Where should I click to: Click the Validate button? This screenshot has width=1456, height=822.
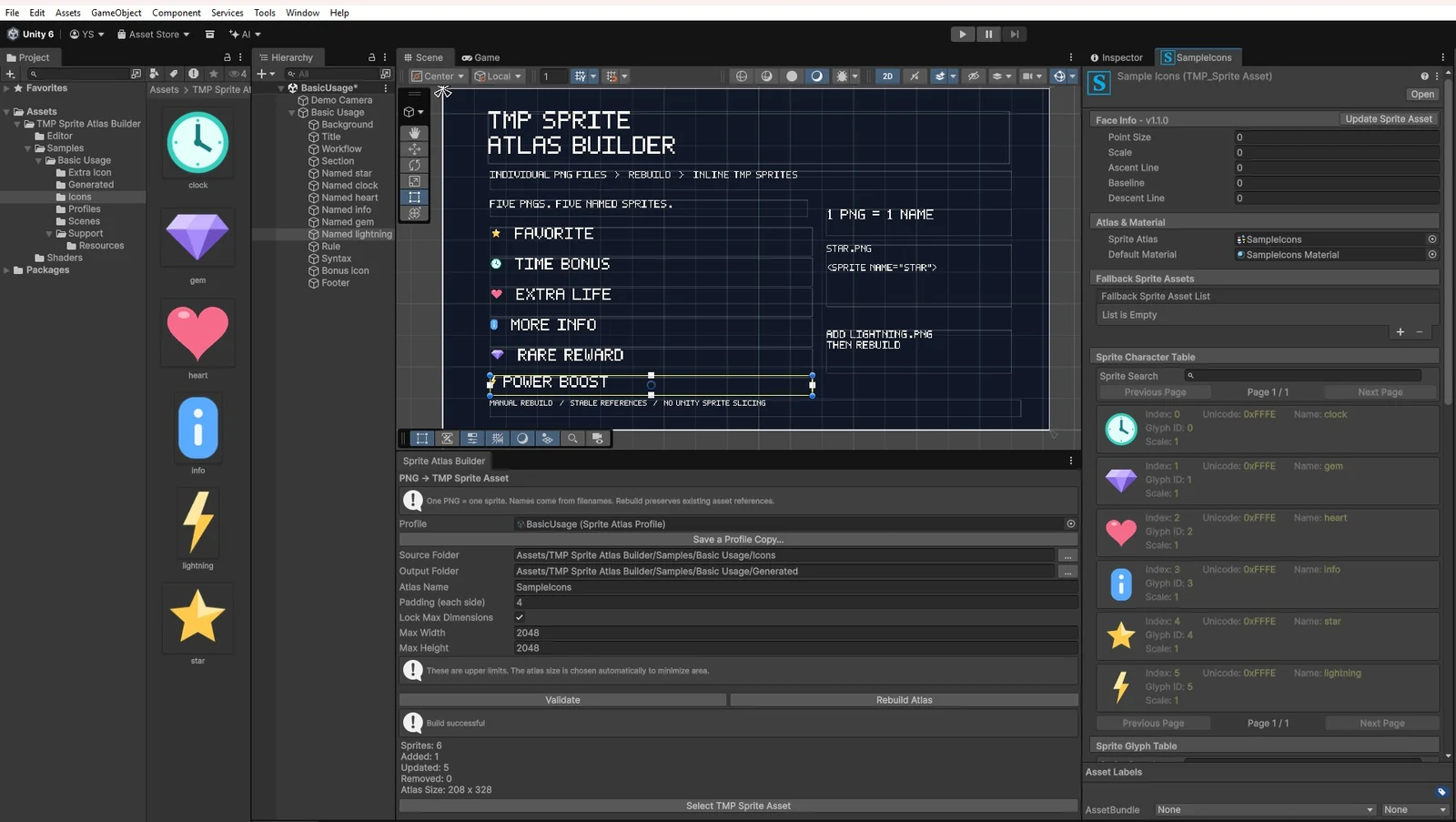tap(562, 700)
